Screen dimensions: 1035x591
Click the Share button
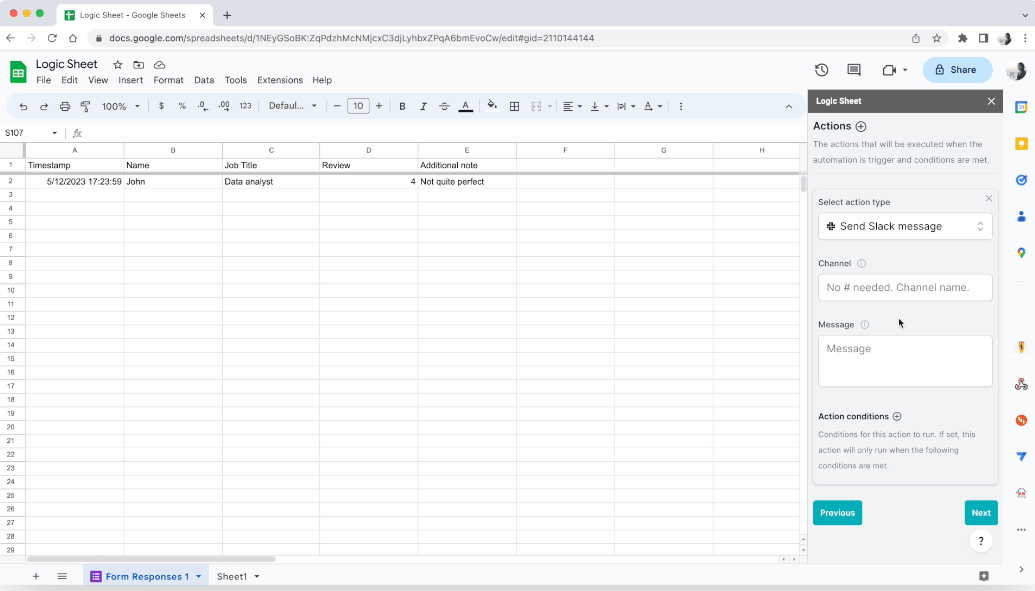pyautogui.click(x=957, y=70)
